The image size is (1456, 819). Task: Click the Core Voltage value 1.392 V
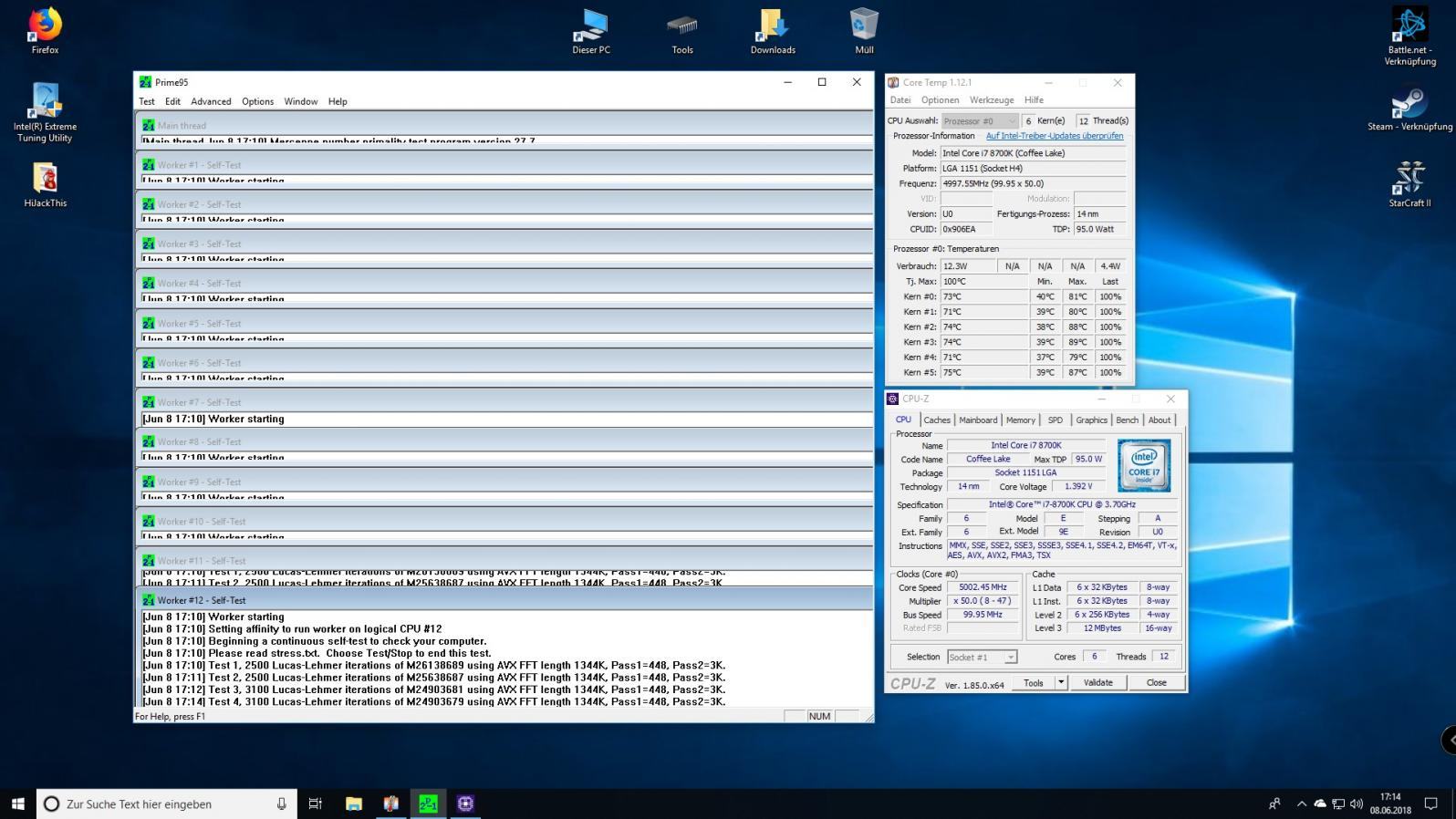point(1078,486)
